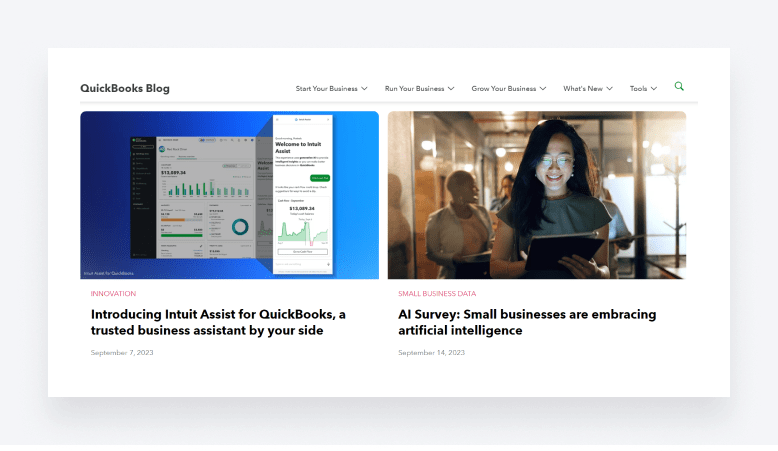This screenshot has width=778, height=451.
Task: Click the search magnifier icon
Action: click(x=680, y=87)
